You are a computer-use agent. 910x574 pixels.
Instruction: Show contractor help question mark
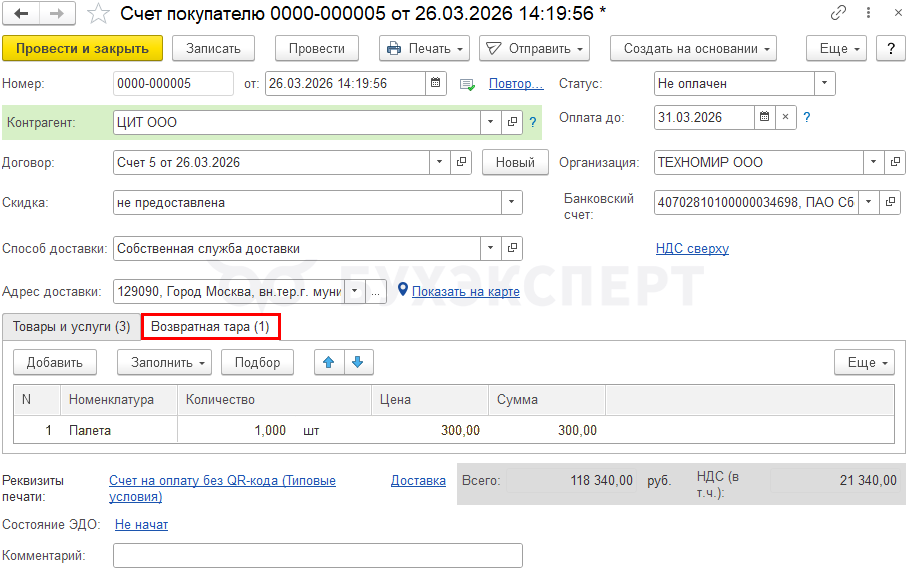click(x=533, y=122)
